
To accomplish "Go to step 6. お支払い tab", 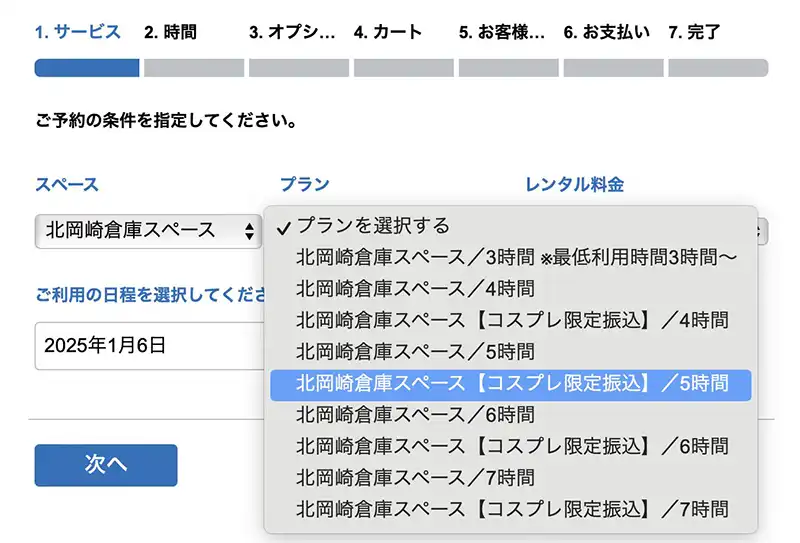I will (606, 32).
